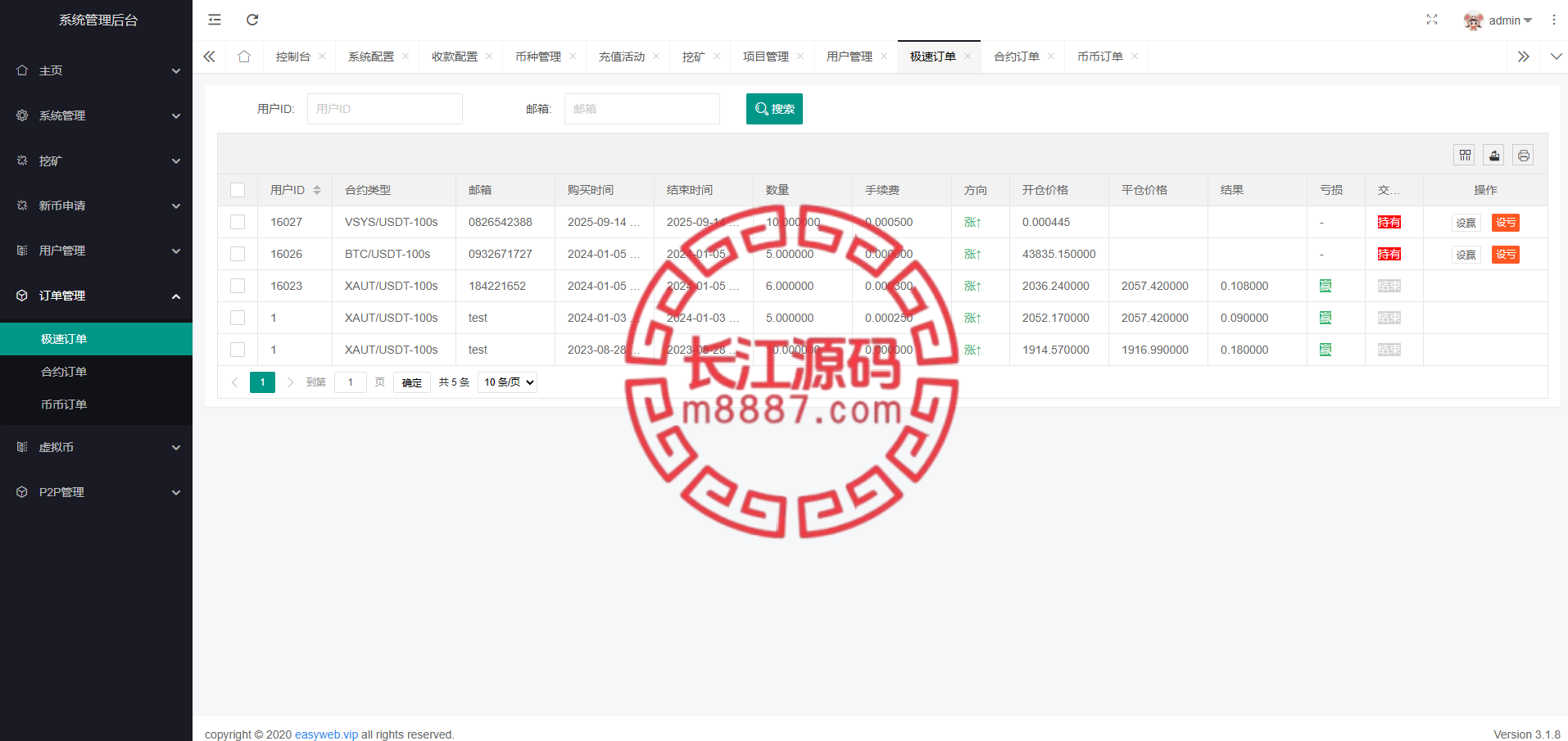Image resolution: width=1568 pixels, height=741 pixels.
Task: Close the 系统配置 tab
Action: click(406, 56)
